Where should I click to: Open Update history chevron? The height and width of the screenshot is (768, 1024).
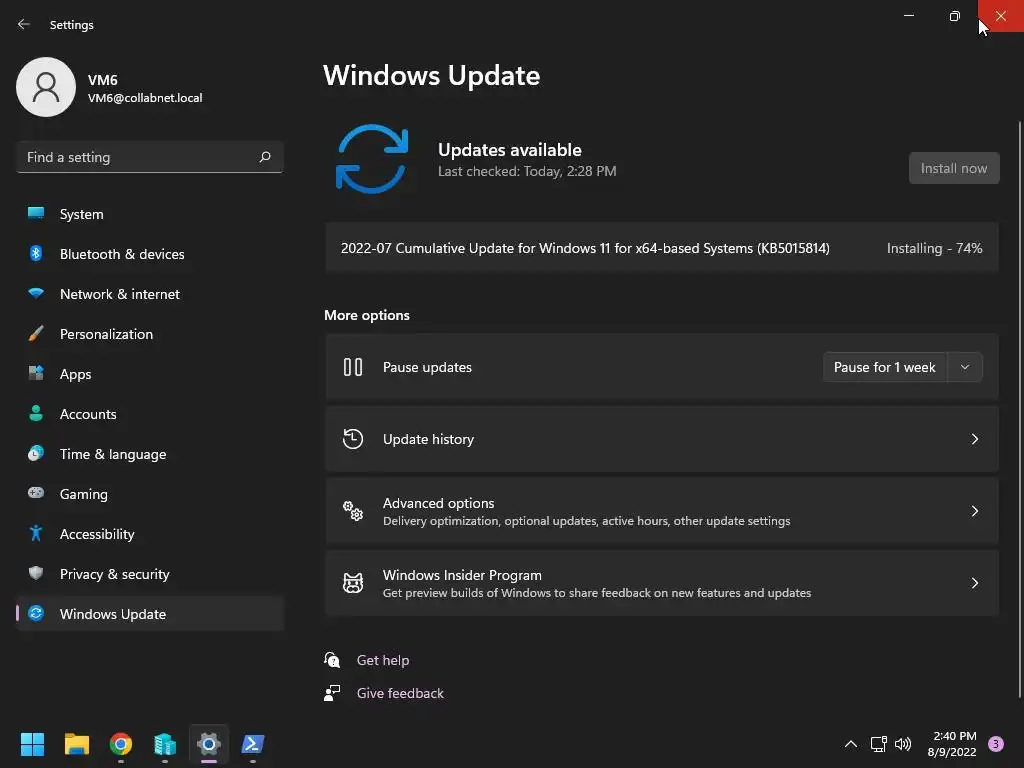point(974,439)
